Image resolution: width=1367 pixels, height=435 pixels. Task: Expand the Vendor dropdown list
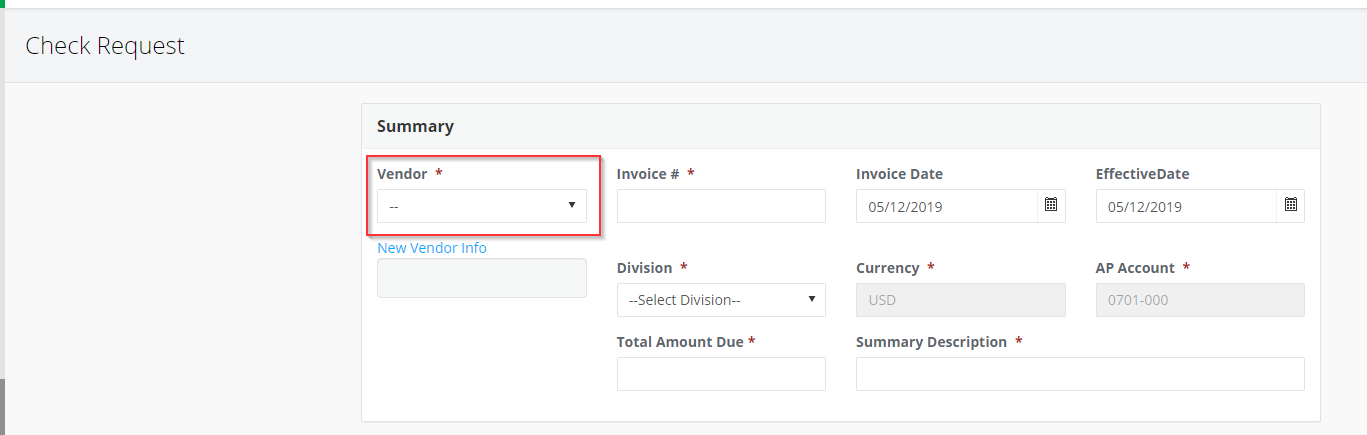[482, 205]
